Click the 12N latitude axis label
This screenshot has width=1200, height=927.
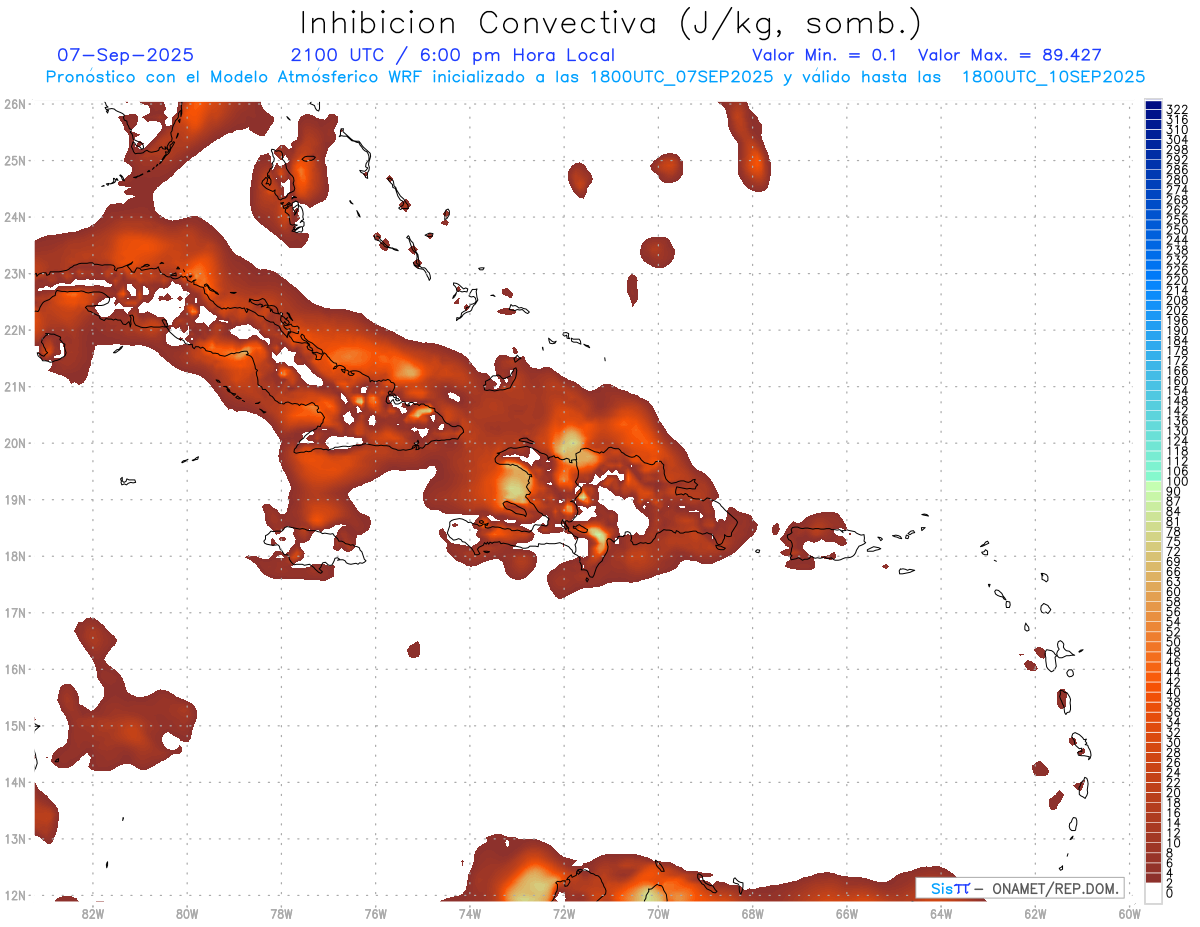coord(14,895)
